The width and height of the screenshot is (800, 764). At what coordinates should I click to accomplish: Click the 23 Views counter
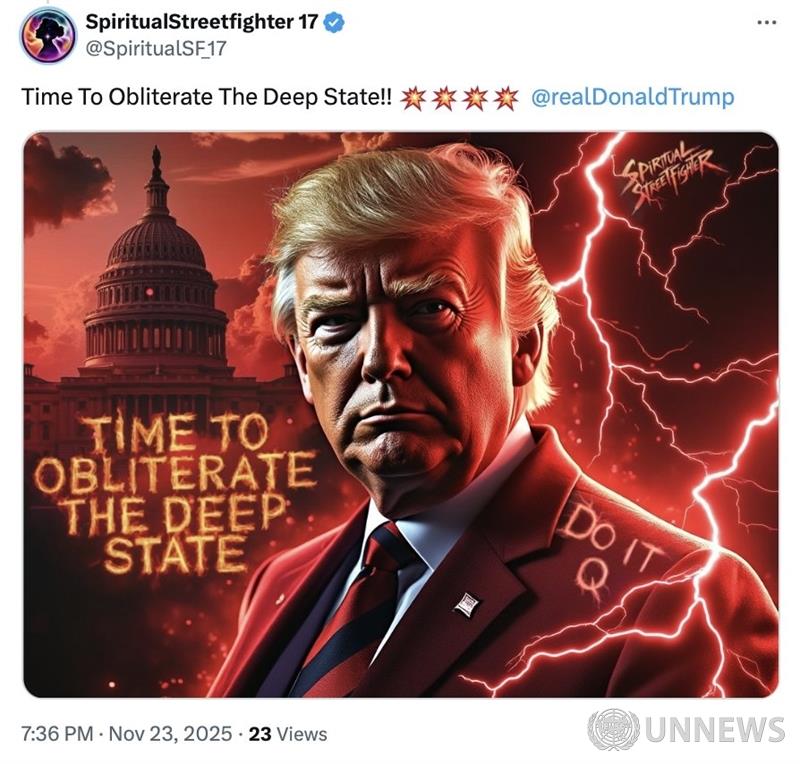pos(288,734)
